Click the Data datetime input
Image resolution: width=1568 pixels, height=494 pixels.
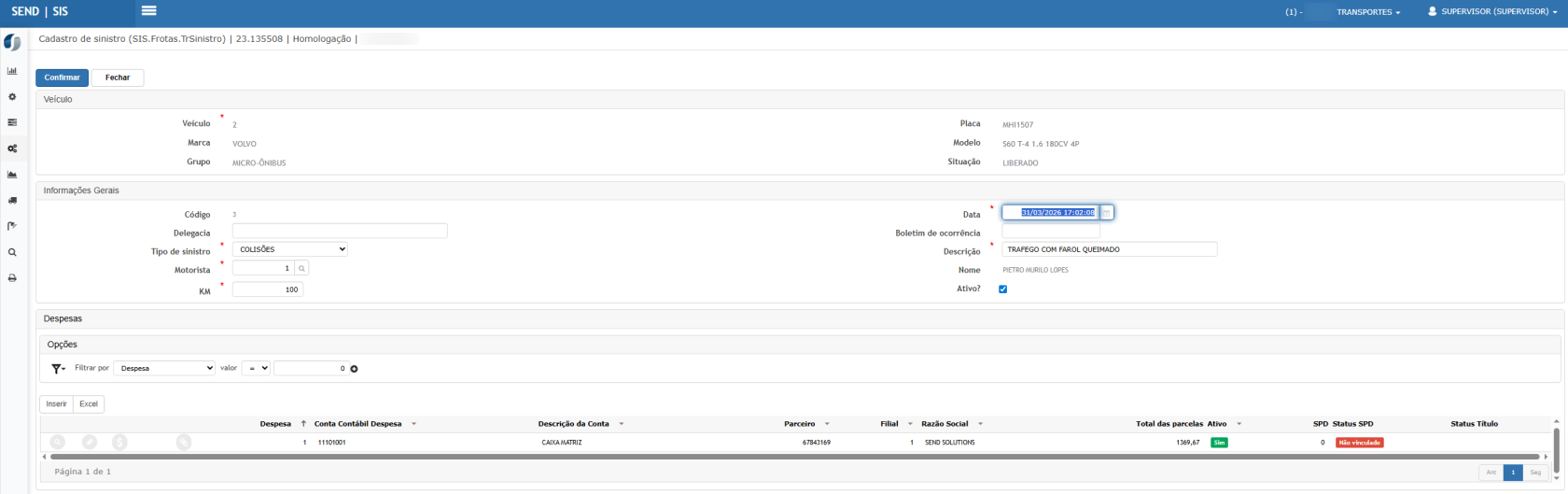point(1051,213)
